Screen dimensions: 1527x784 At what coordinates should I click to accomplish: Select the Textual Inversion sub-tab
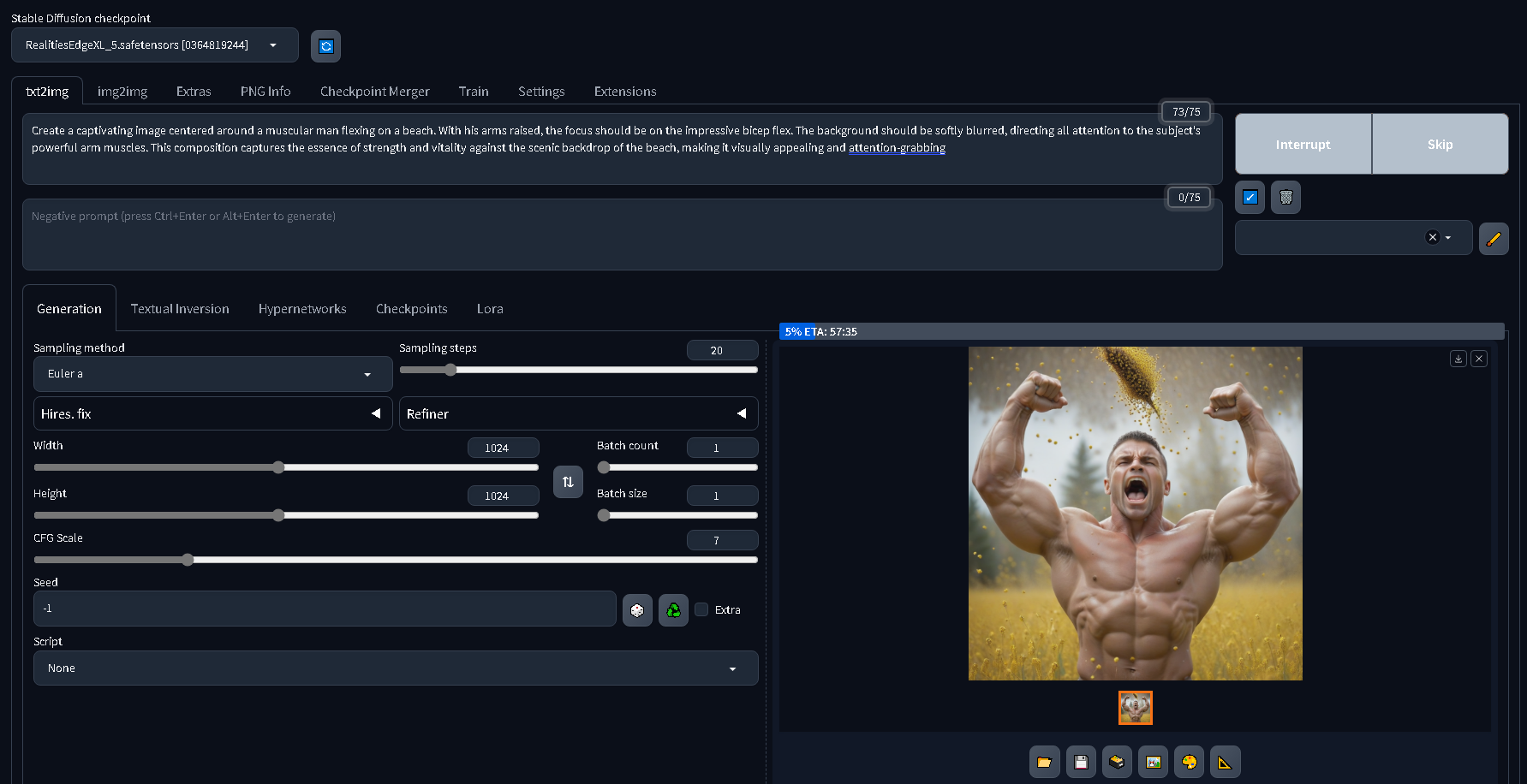click(x=180, y=309)
